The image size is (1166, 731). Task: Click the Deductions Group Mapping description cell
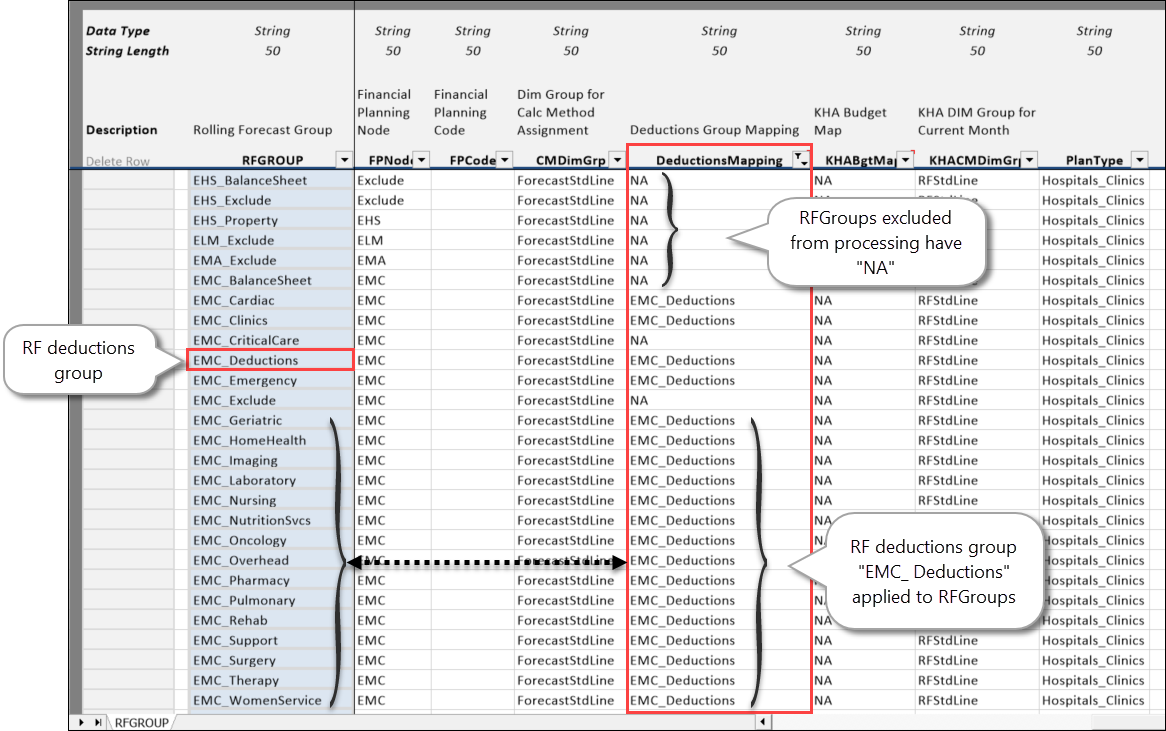point(715,130)
